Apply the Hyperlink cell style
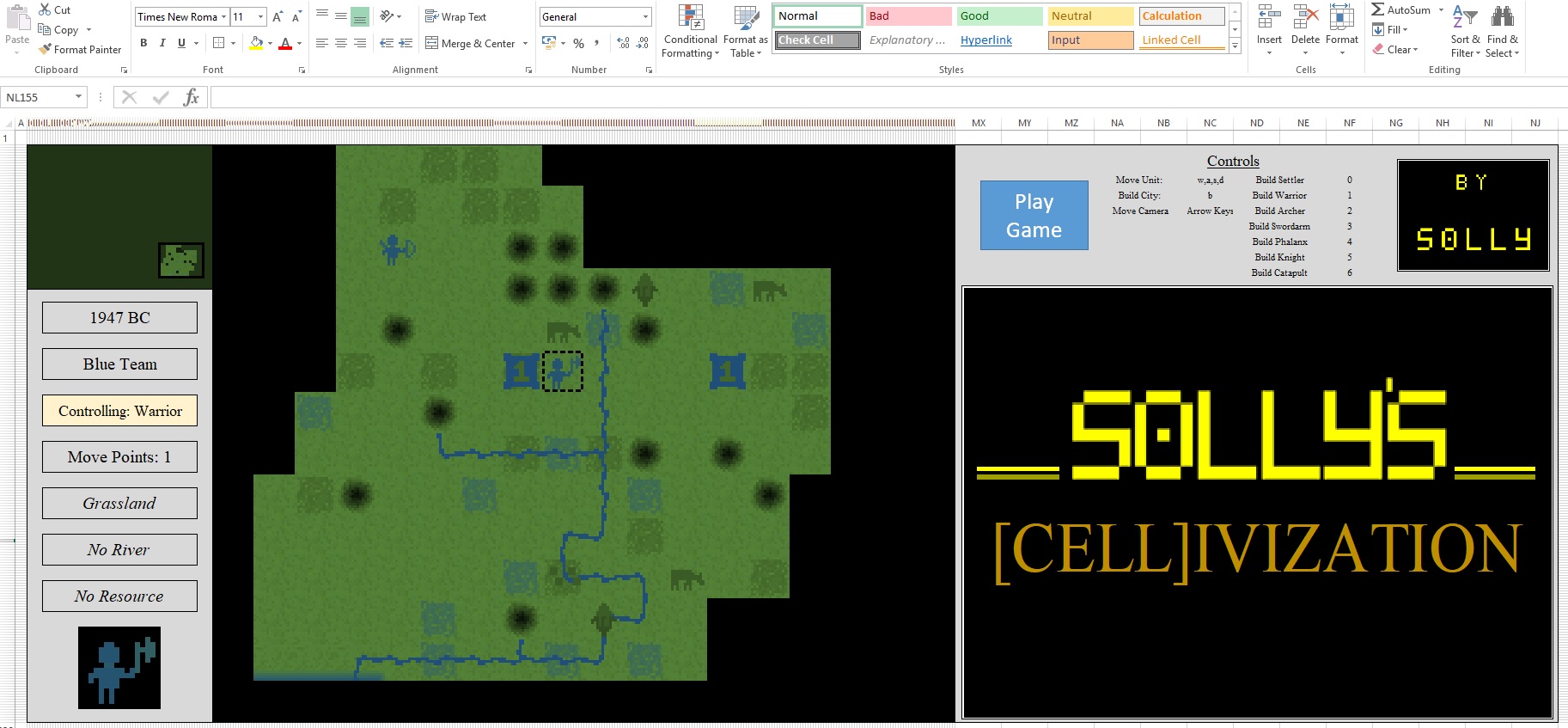The height and width of the screenshot is (728, 1568). tap(985, 40)
